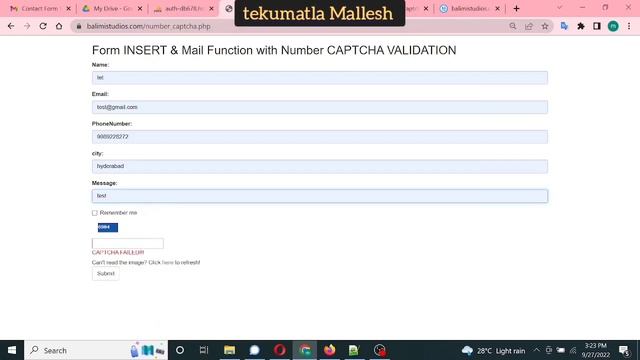Switch to the My Drive tab
This screenshot has width=640, height=360.
click(x=107, y=9)
